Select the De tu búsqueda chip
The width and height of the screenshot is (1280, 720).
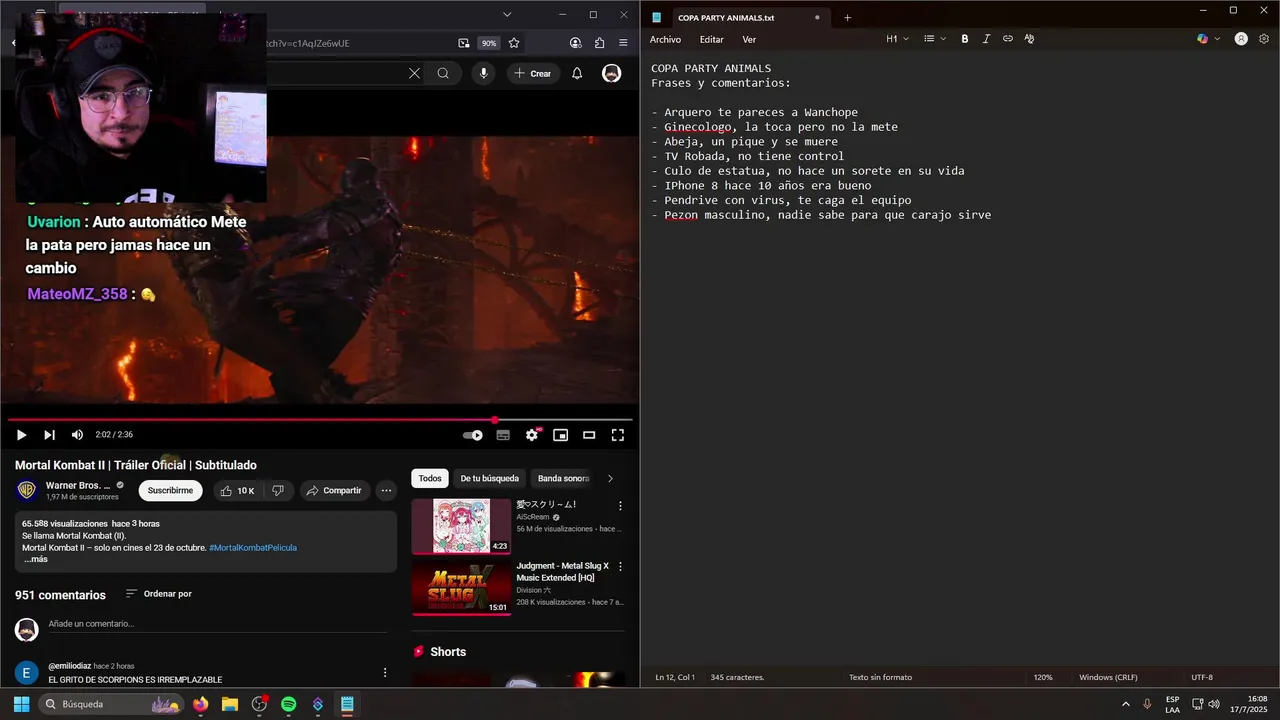tap(489, 478)
